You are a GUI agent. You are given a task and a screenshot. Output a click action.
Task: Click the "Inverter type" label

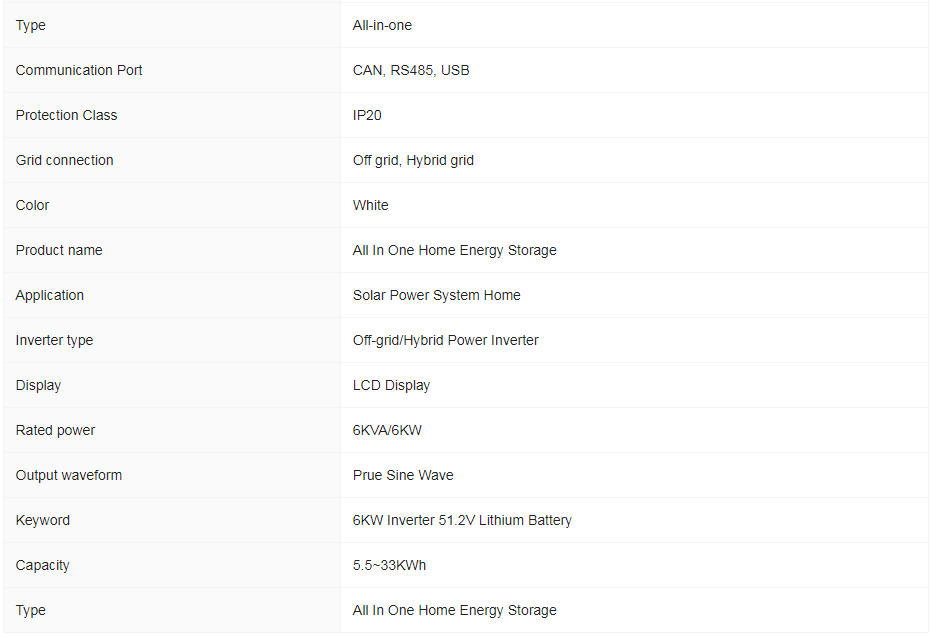click(54, 340)
